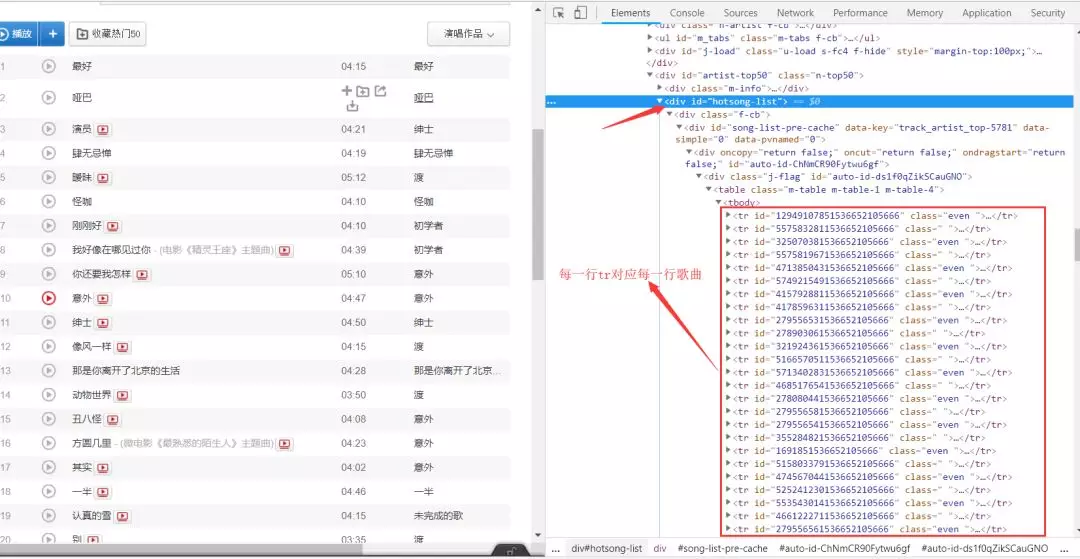Viewport: 1080px width, 559px height.
Task: Click breadcrumb #auto-id-ChNmCR90Fytwu6gf
Action: [844, 549]
